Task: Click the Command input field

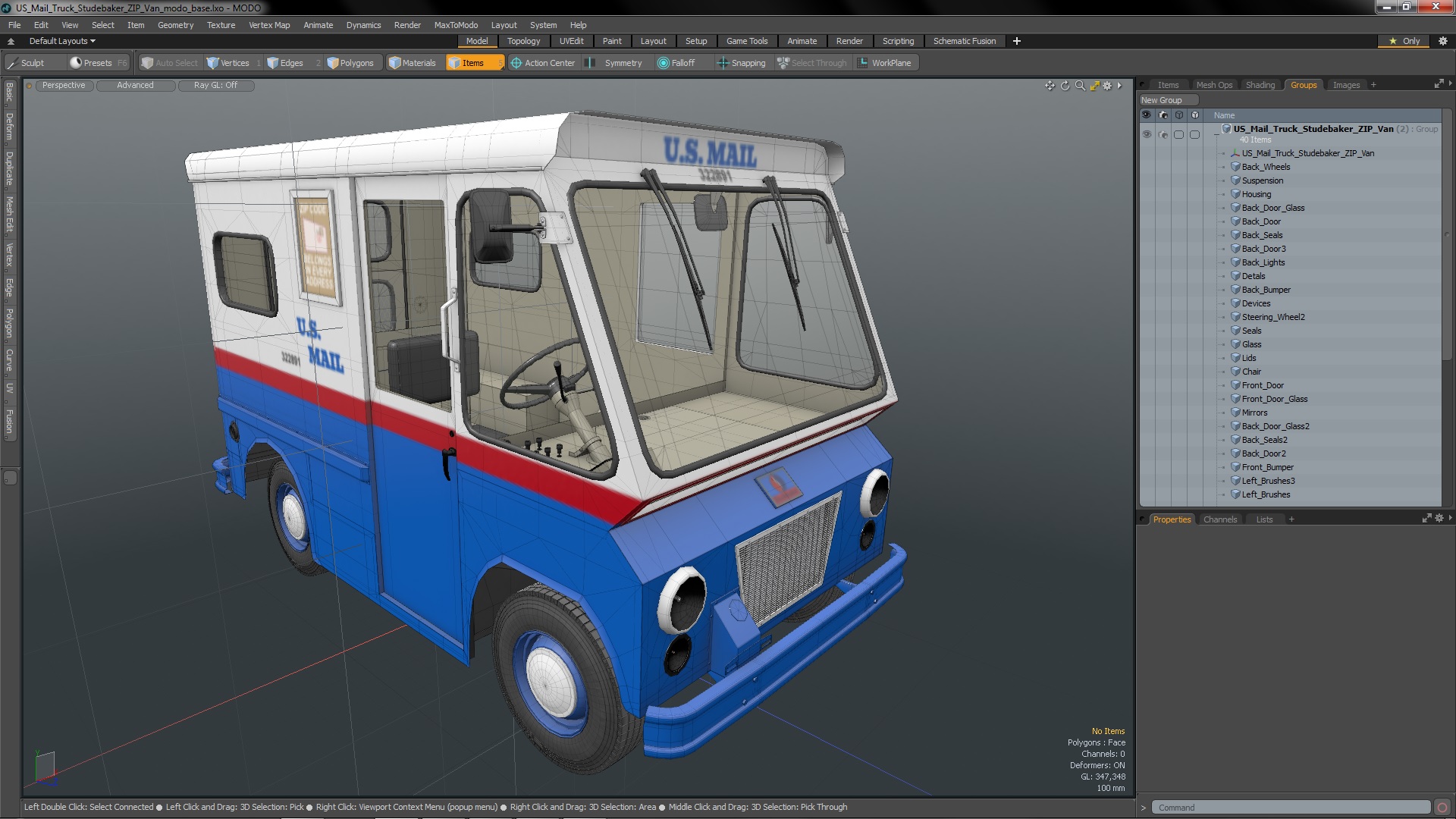Action: 1291,808
